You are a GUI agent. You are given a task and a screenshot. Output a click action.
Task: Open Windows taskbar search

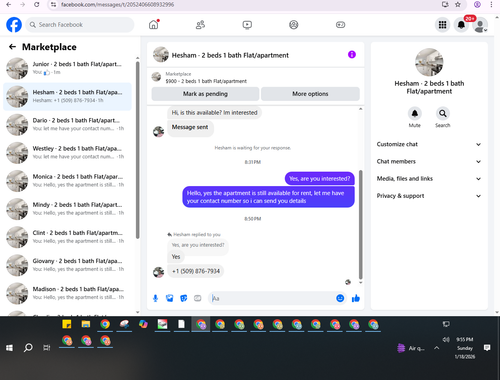pyautogui.click(x=28, y=348)
